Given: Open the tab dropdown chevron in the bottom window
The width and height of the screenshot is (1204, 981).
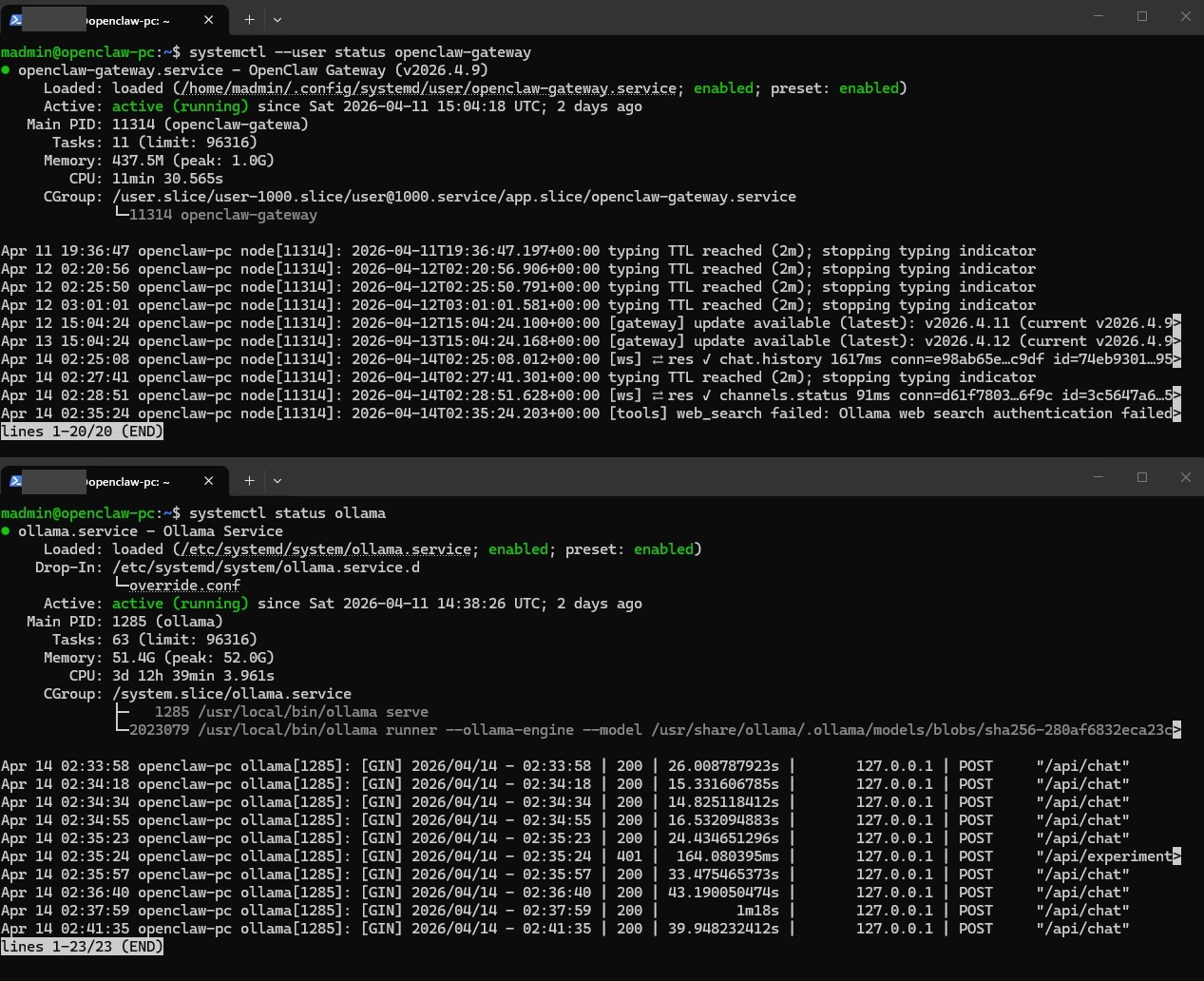Looking at the screenshot, I should coord(277,481).
